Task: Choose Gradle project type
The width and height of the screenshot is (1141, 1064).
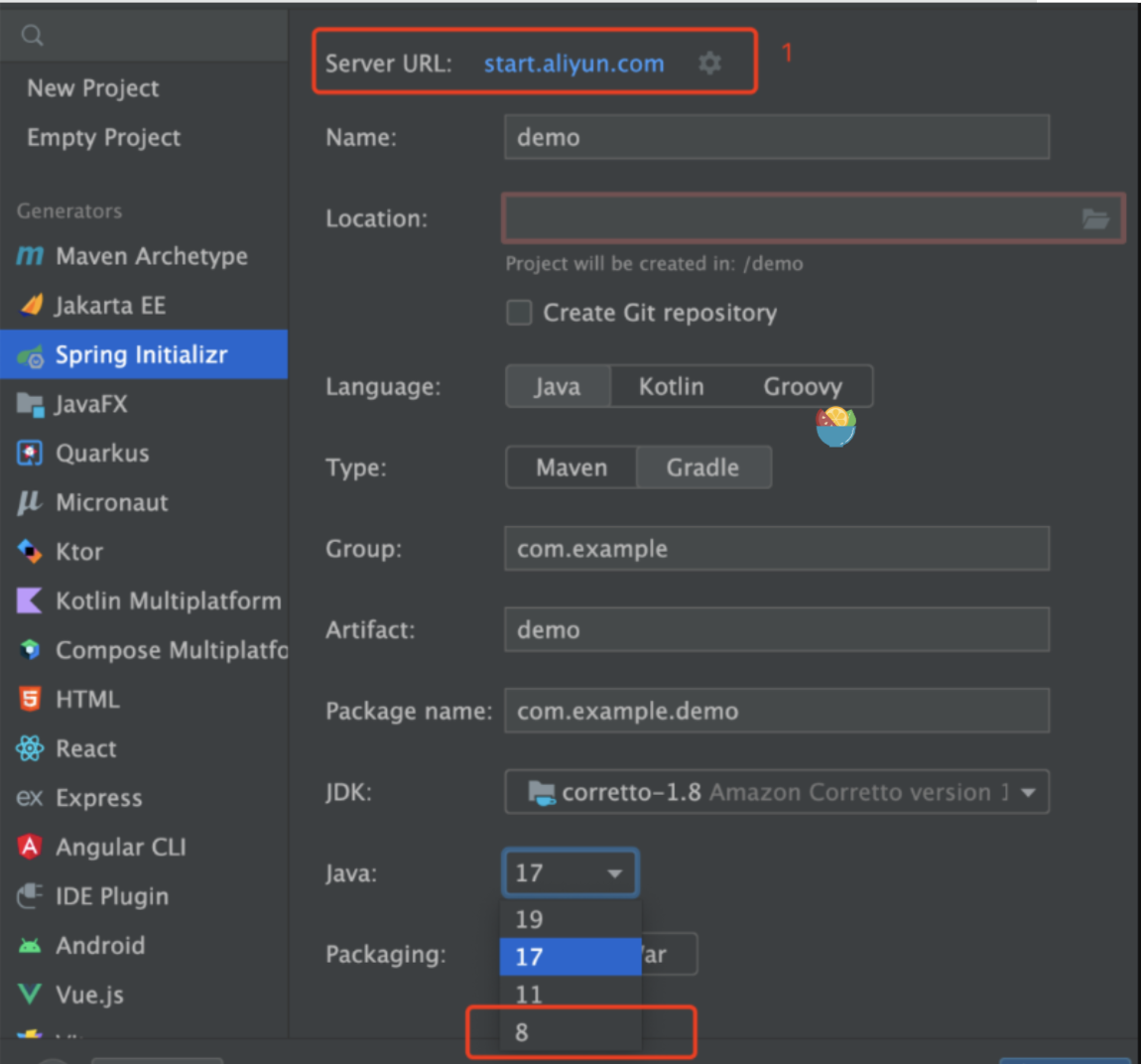Action: (x=702, y=467)
